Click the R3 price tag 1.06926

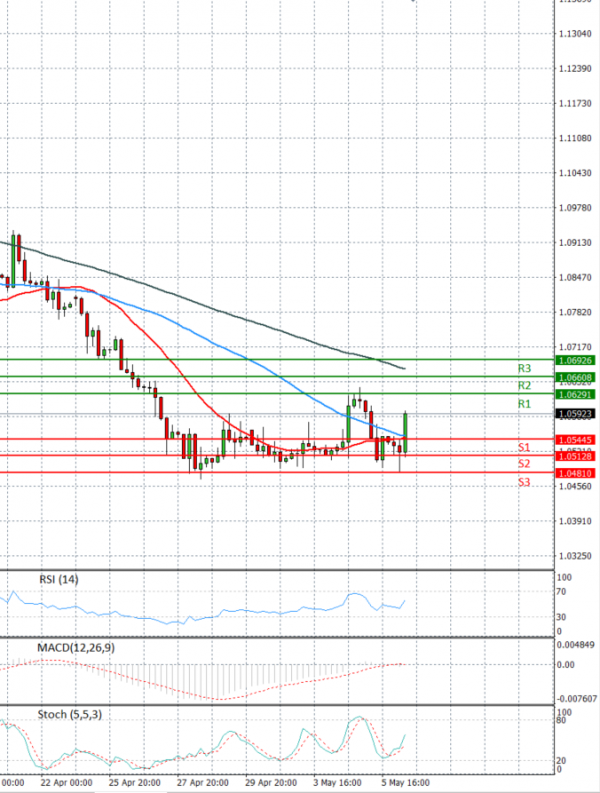tap(575, 361)
